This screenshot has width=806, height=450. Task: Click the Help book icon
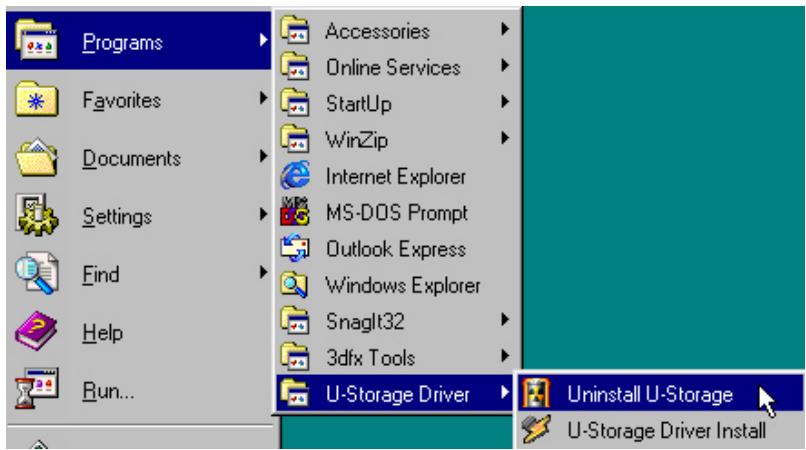(x=36, y=332)
